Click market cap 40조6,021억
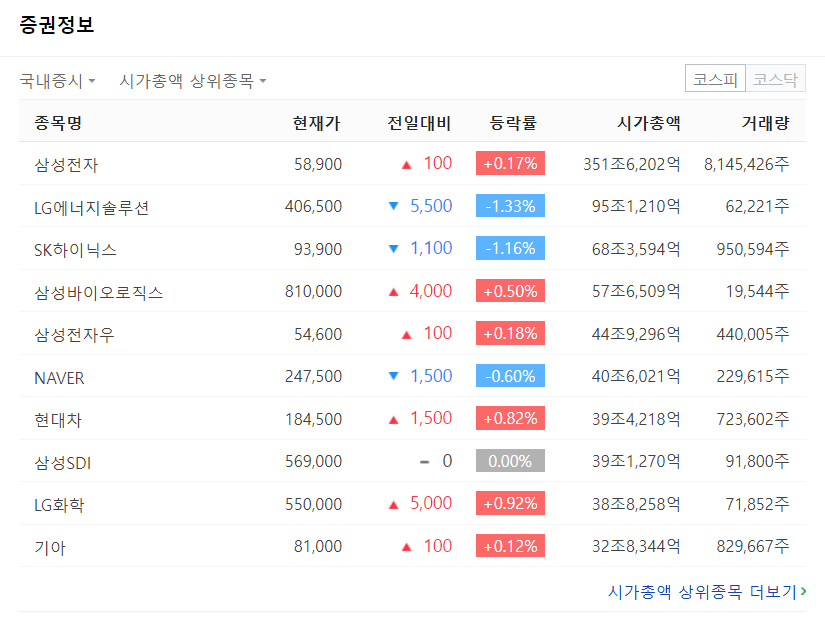This screenshot has width=825, height=617. click(636, 377)
